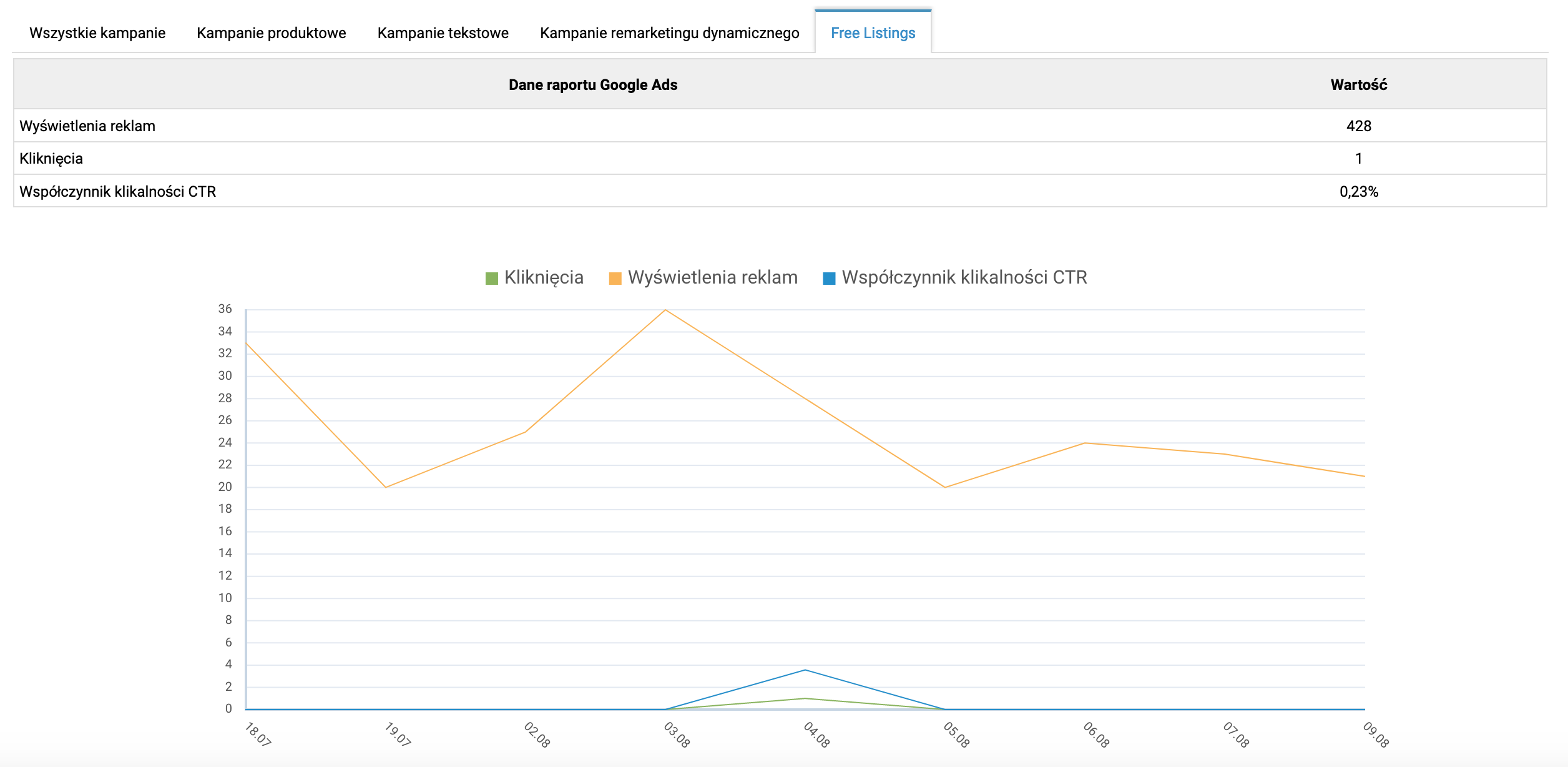Select the Wyświetlenia reklam table row
Viewport: 1568px width, 767px height.
pos(87,126)
